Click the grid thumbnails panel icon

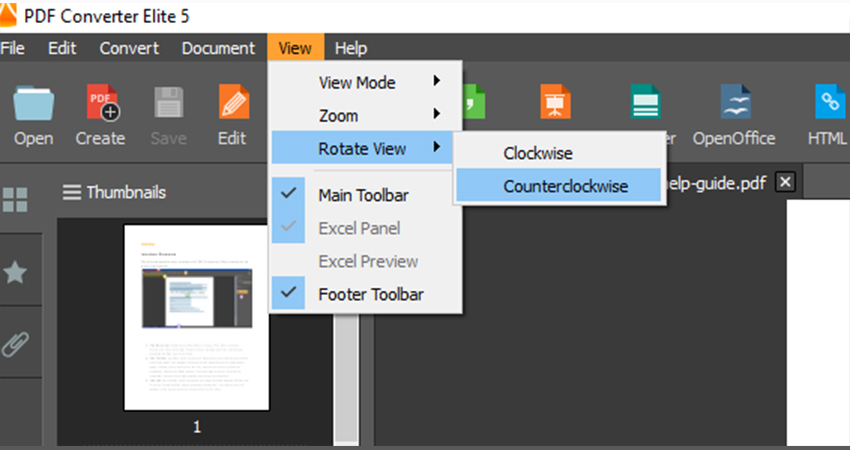tap(15, 199)
